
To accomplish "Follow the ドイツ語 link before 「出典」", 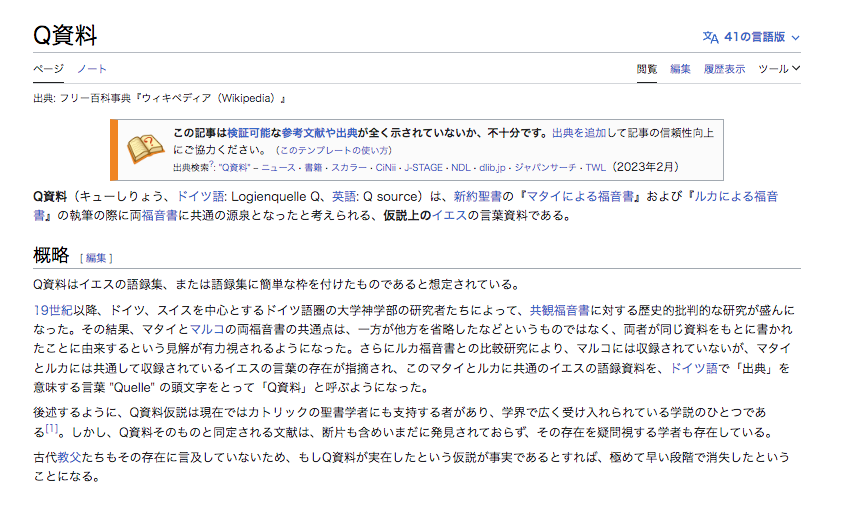I will 693,369.
